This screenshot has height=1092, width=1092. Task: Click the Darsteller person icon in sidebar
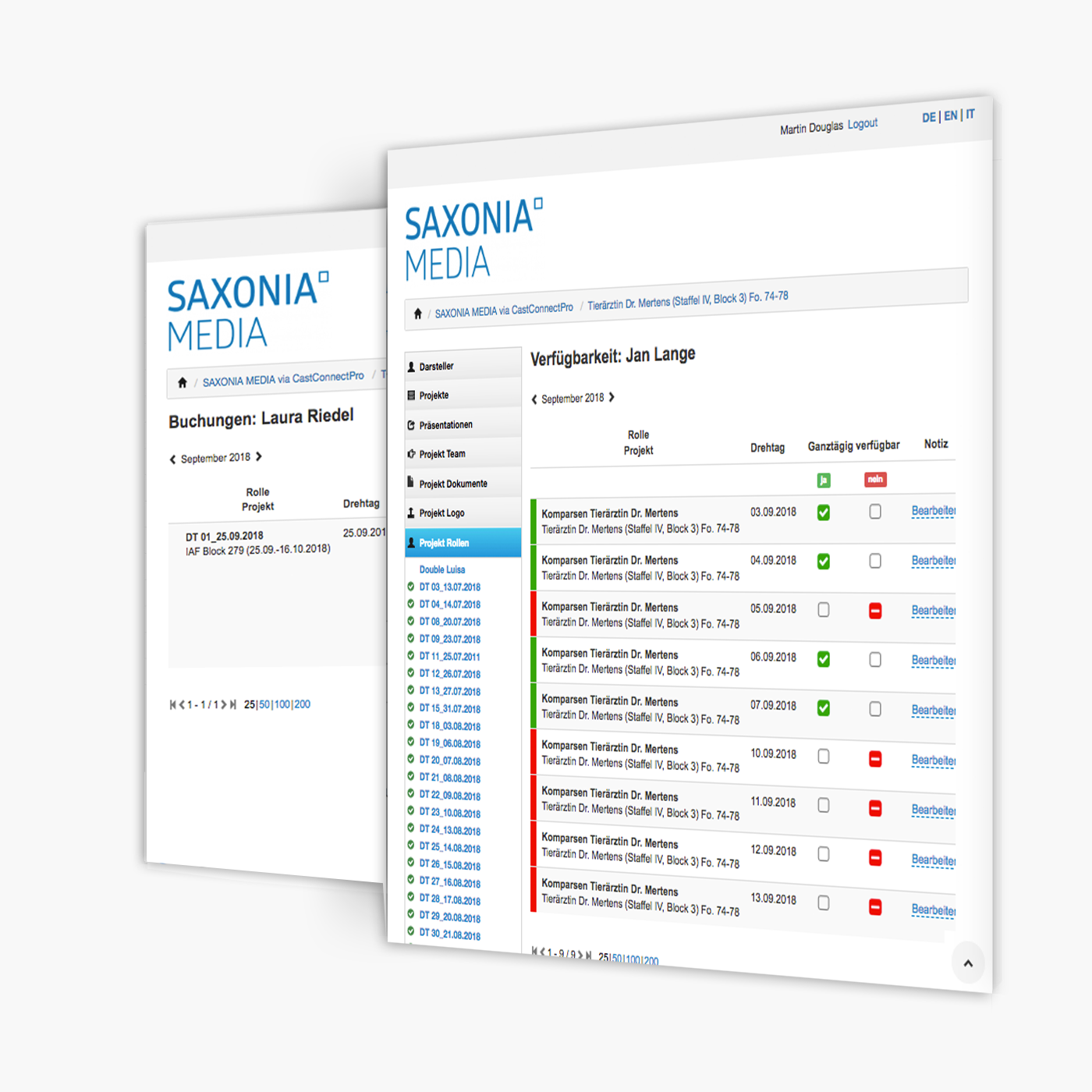[x=412, y=367]
